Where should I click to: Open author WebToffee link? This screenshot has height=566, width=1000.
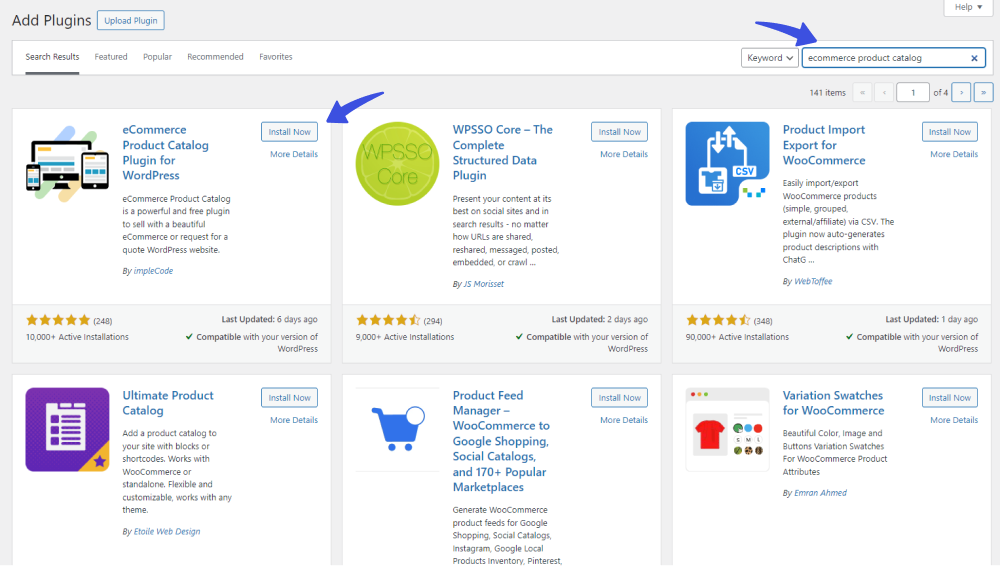[x=813, y=281]
